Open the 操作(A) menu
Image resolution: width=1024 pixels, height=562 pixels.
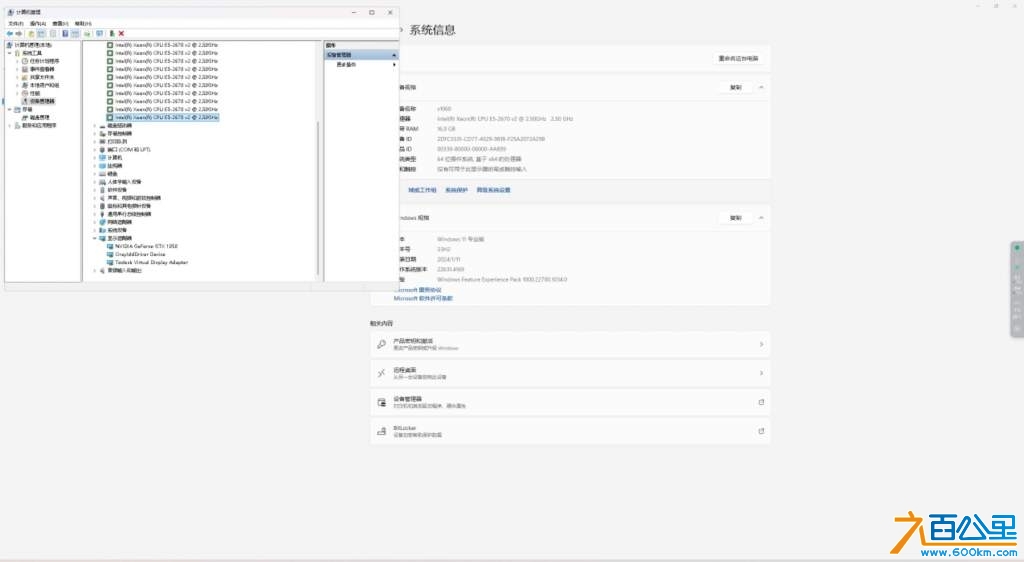(x=37, y=23)
